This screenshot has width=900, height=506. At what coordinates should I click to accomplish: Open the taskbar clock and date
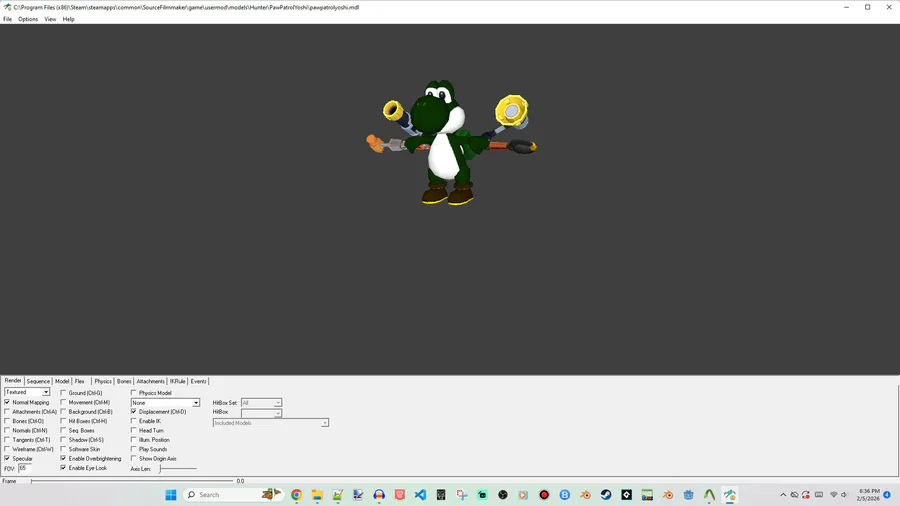click(868, 495)
